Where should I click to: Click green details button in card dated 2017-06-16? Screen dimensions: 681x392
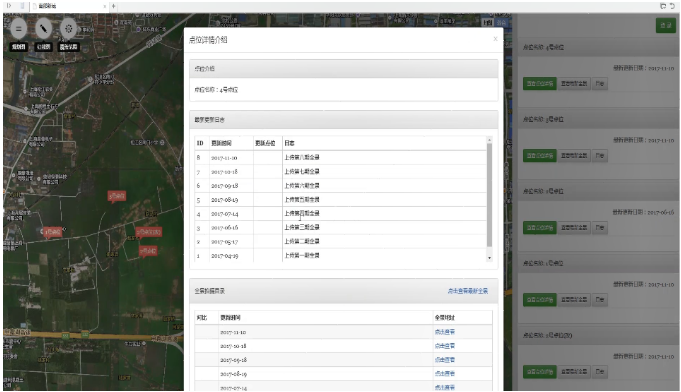(539, 227)
